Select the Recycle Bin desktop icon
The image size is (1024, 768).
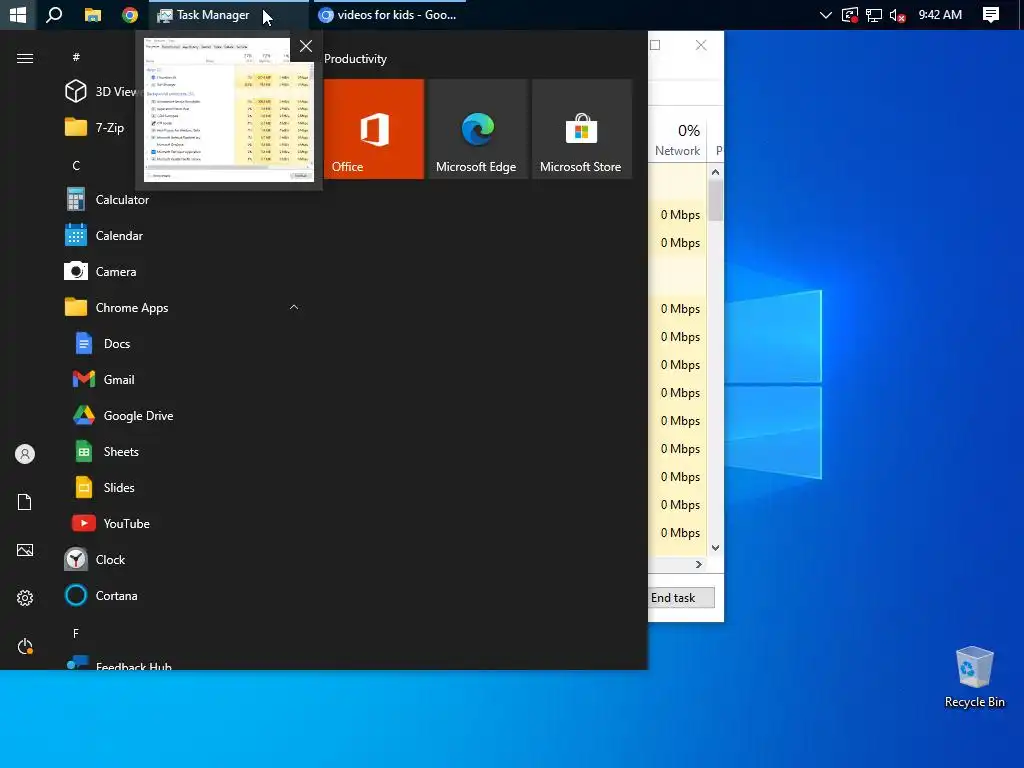pos(974,677)
